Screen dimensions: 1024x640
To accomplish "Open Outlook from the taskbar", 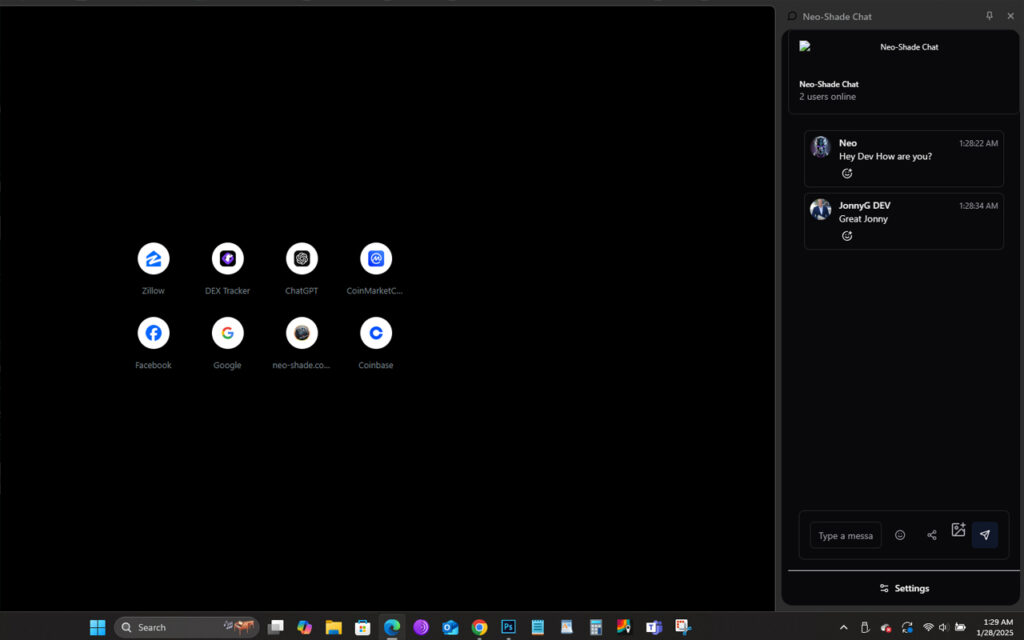I will click(450, 628).
